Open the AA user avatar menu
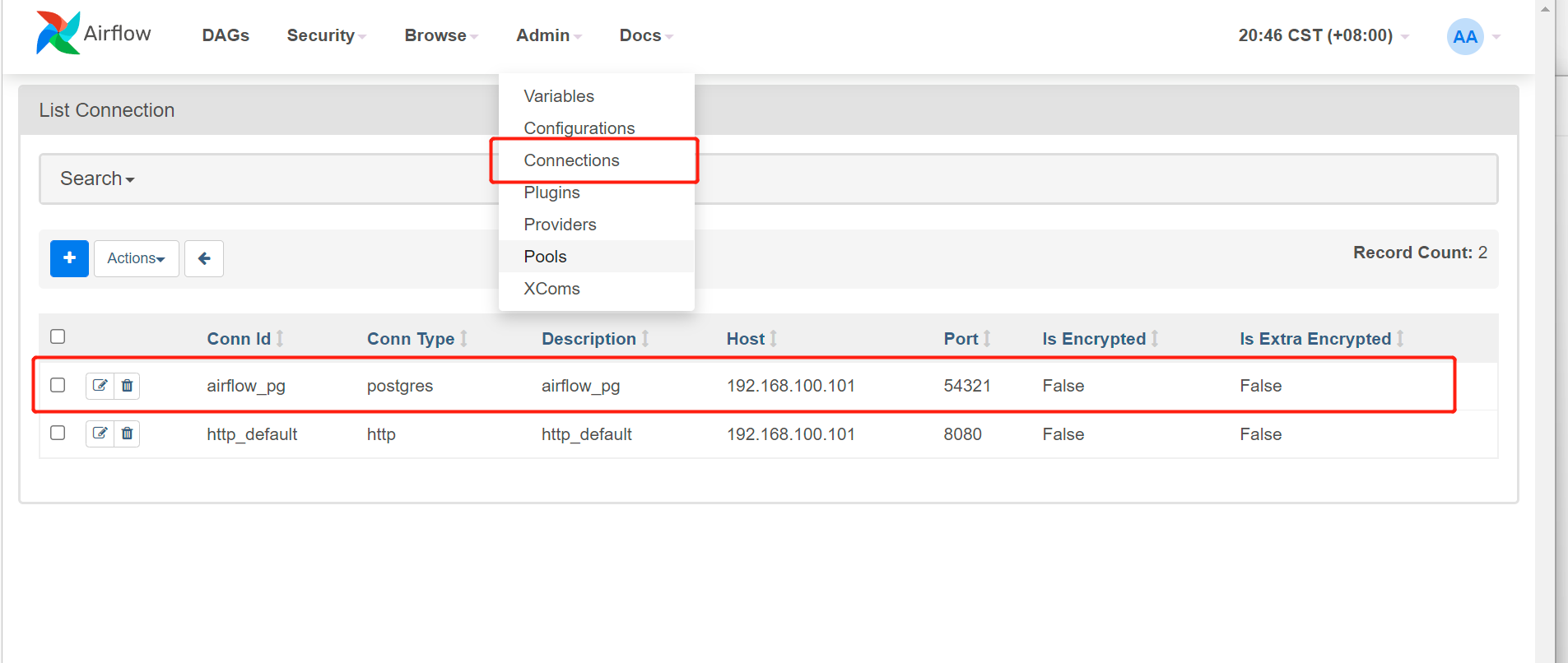The width and height of the screenshot is (1568, 663). 1465,36
